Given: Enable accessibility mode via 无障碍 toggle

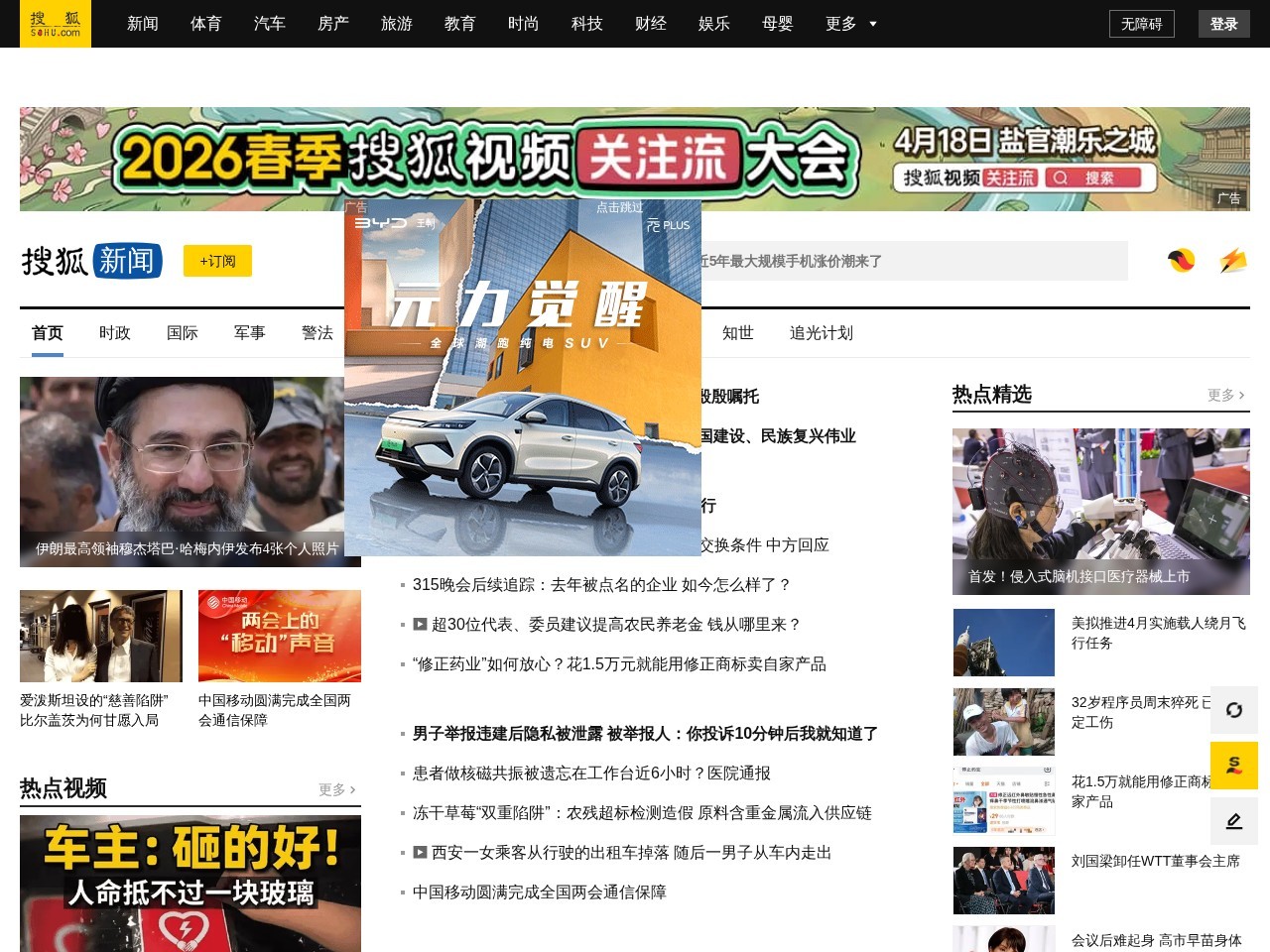Looking at the screenshot, I should tap(1142, 24).
